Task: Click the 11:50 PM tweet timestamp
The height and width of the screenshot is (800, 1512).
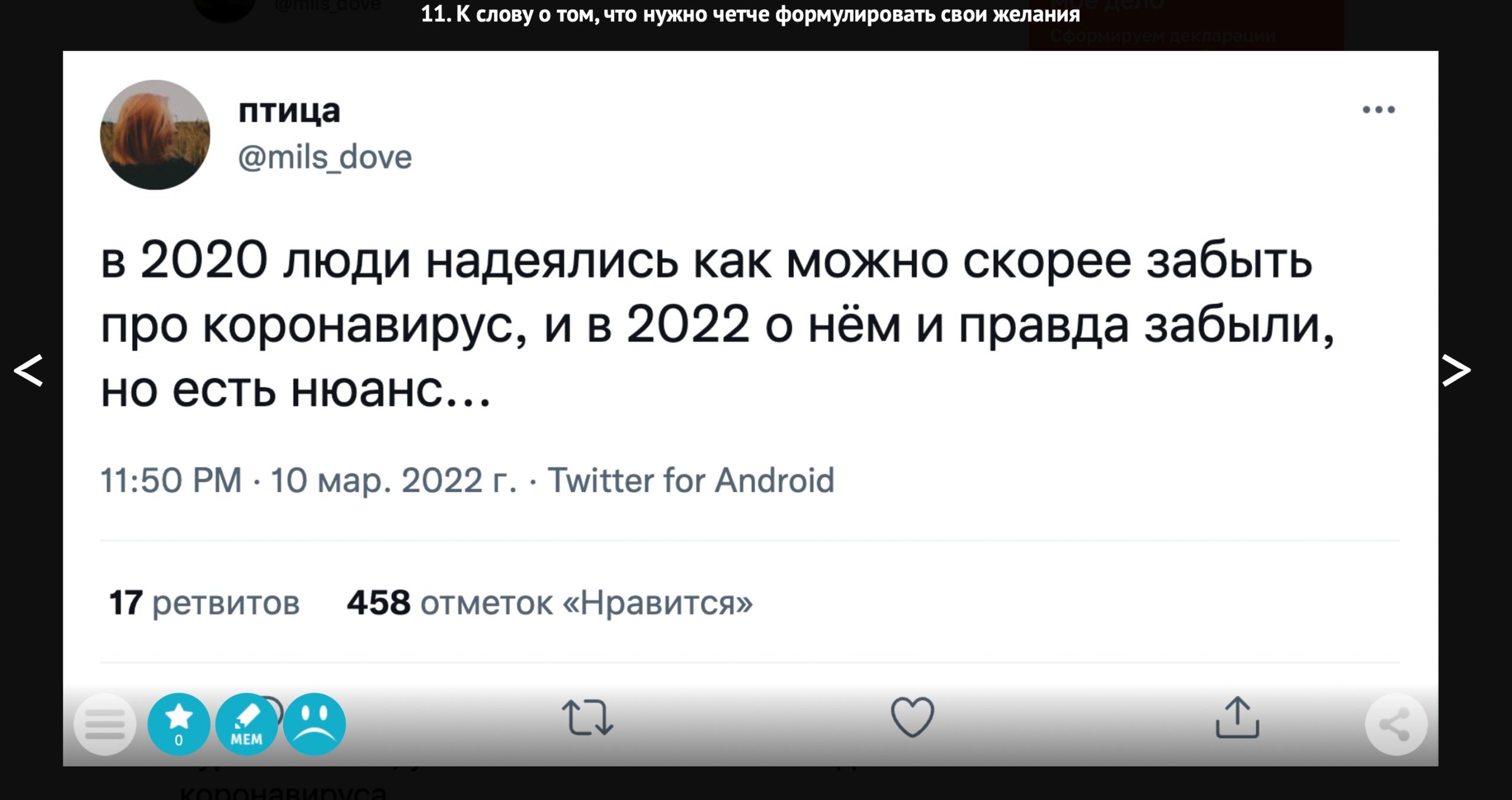Action: pyautogui.click(x=171, y=480)
